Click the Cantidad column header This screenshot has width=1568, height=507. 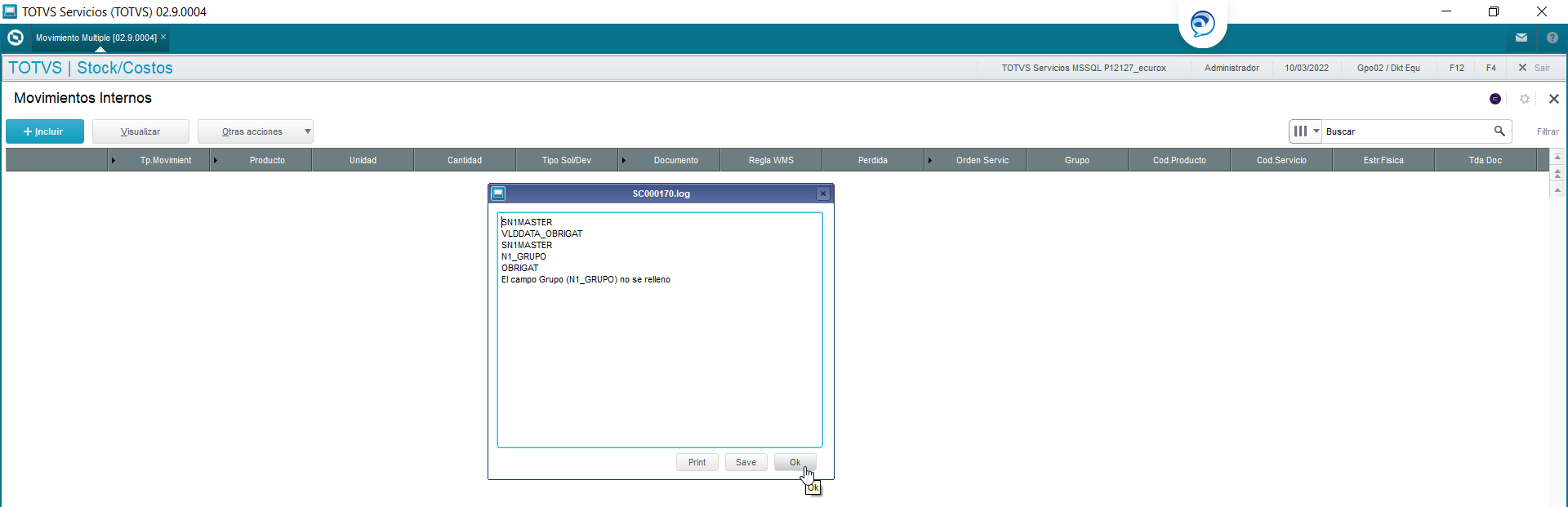[465, 160]
